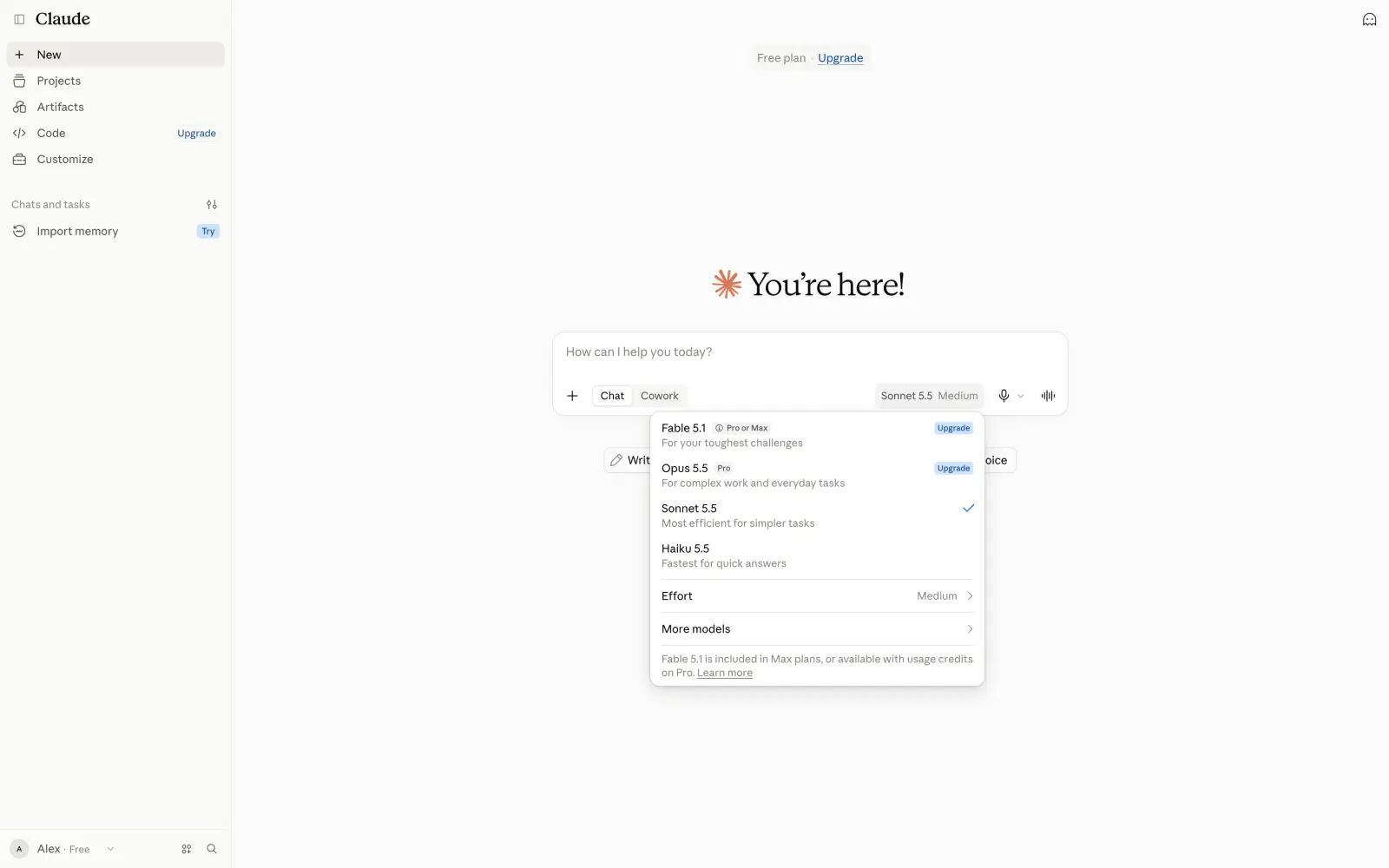Open the Alex Free account menu
This screenshot has height=868, width=1389.
coord(63,849)
